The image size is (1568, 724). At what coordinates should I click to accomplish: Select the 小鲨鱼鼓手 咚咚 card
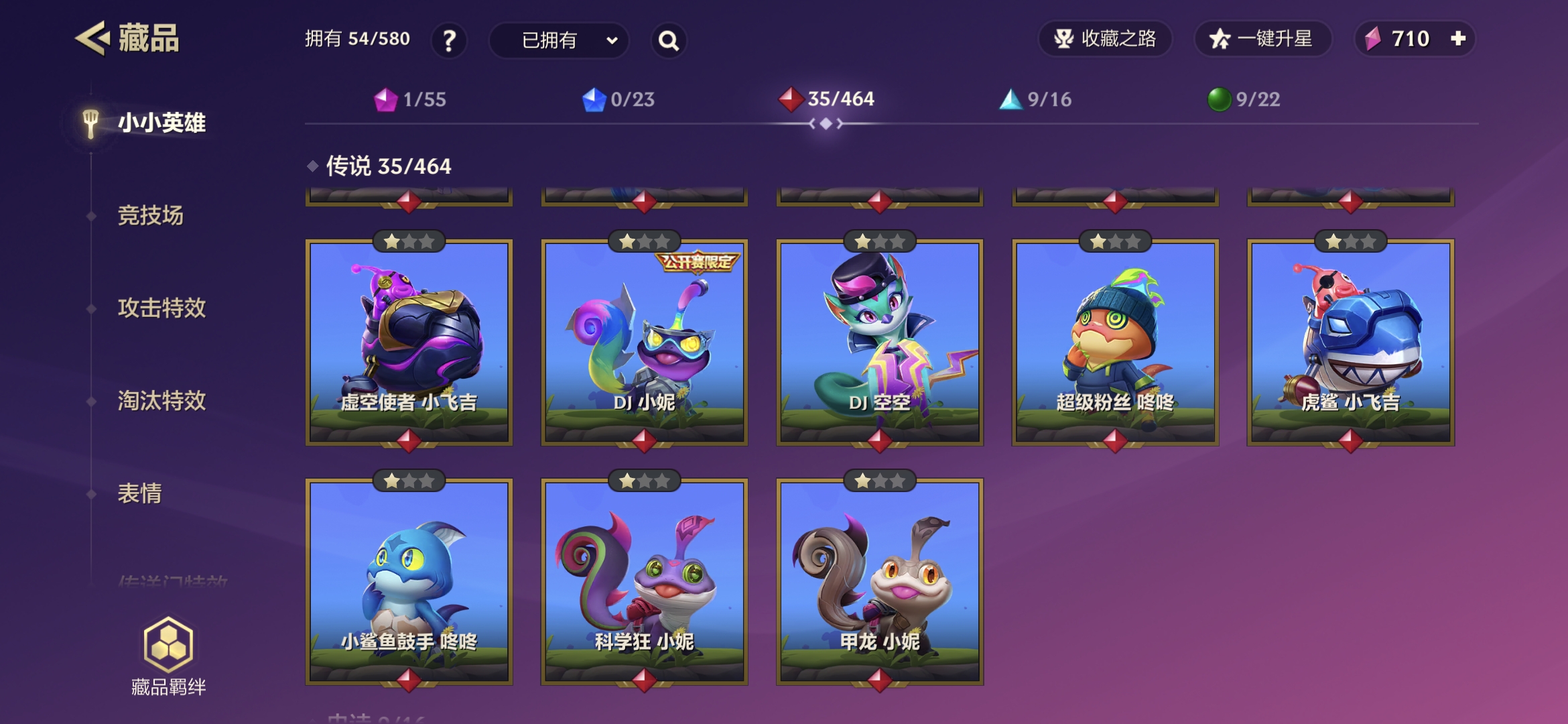pos(409,581)
